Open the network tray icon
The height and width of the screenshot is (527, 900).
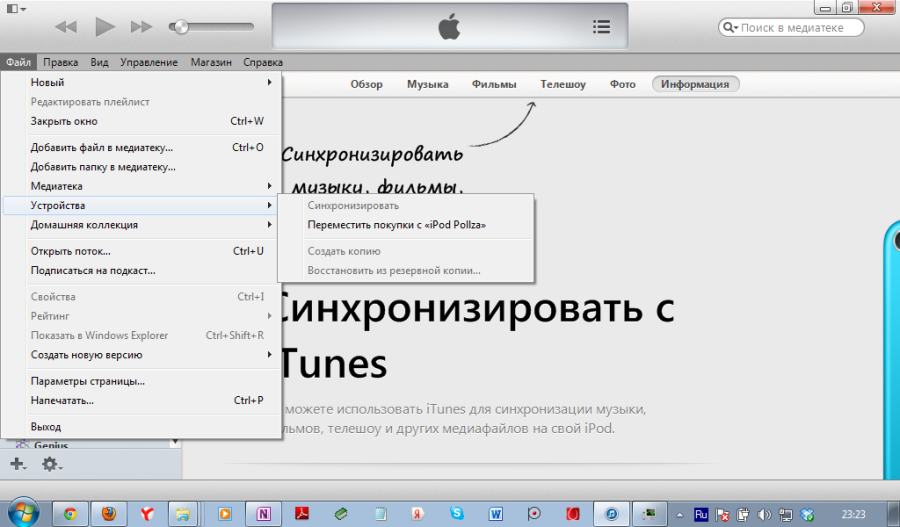pos(785,515)
